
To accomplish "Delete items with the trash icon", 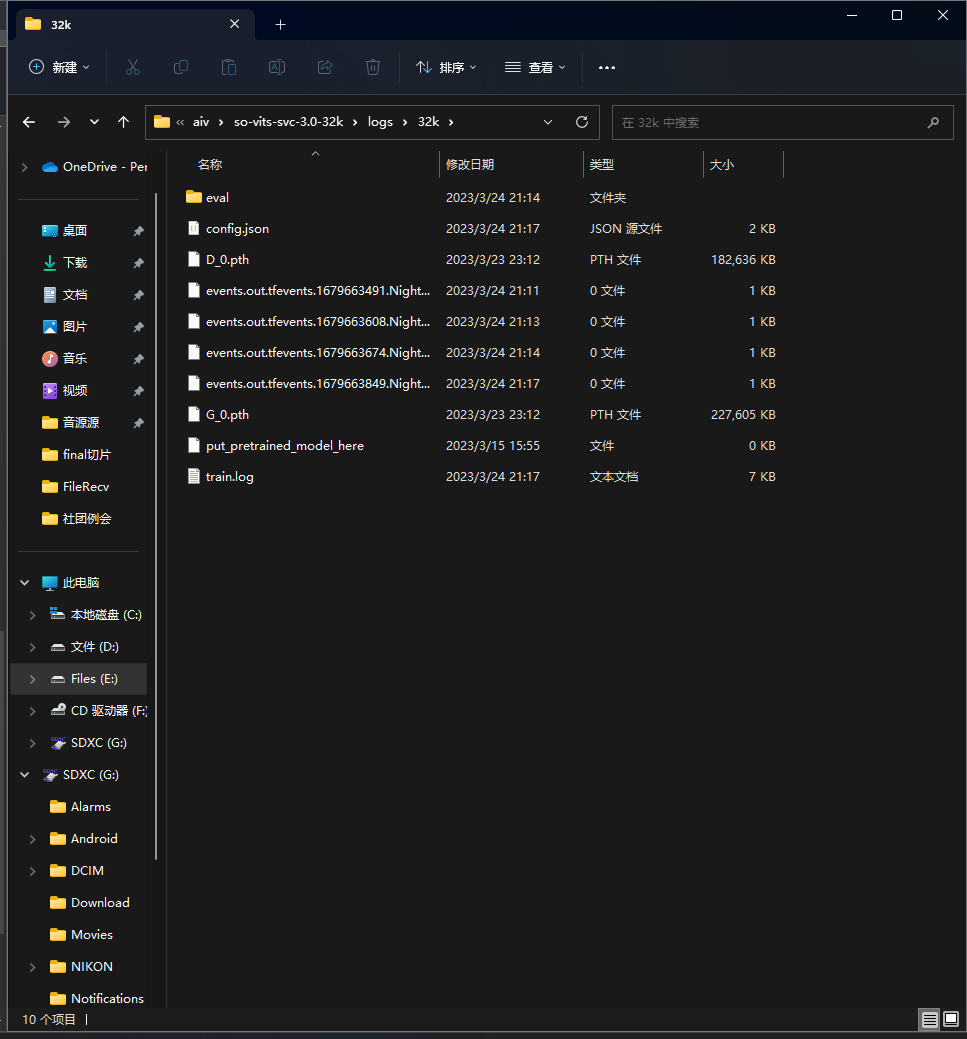I will 372,67.
